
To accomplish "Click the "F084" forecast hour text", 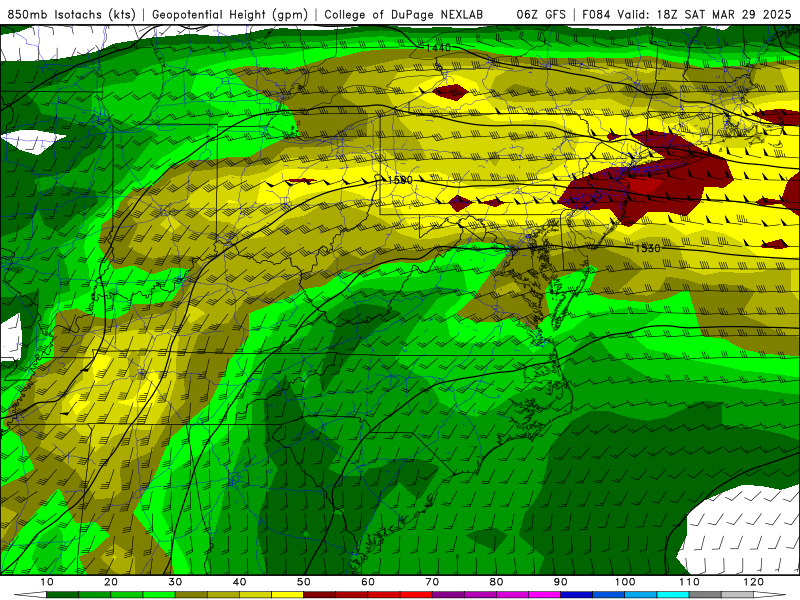I will point(596,14).
